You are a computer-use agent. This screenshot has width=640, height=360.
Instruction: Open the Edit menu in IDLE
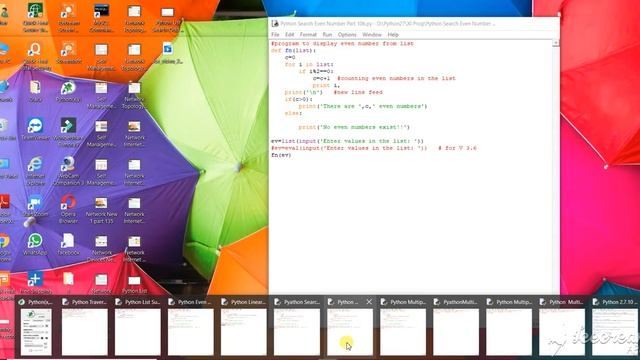(289, 35)
